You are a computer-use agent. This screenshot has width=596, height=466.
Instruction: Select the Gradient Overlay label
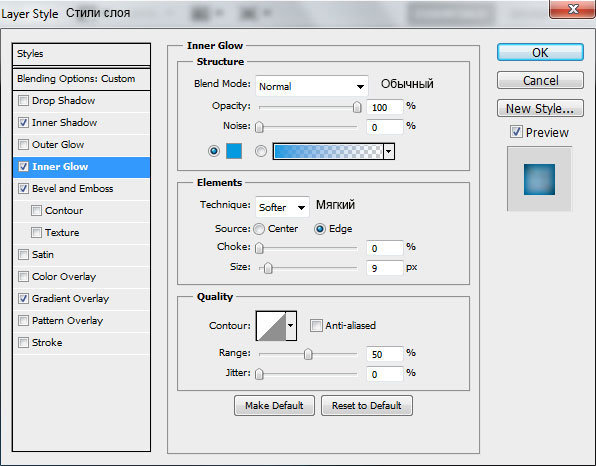[70, 299]
